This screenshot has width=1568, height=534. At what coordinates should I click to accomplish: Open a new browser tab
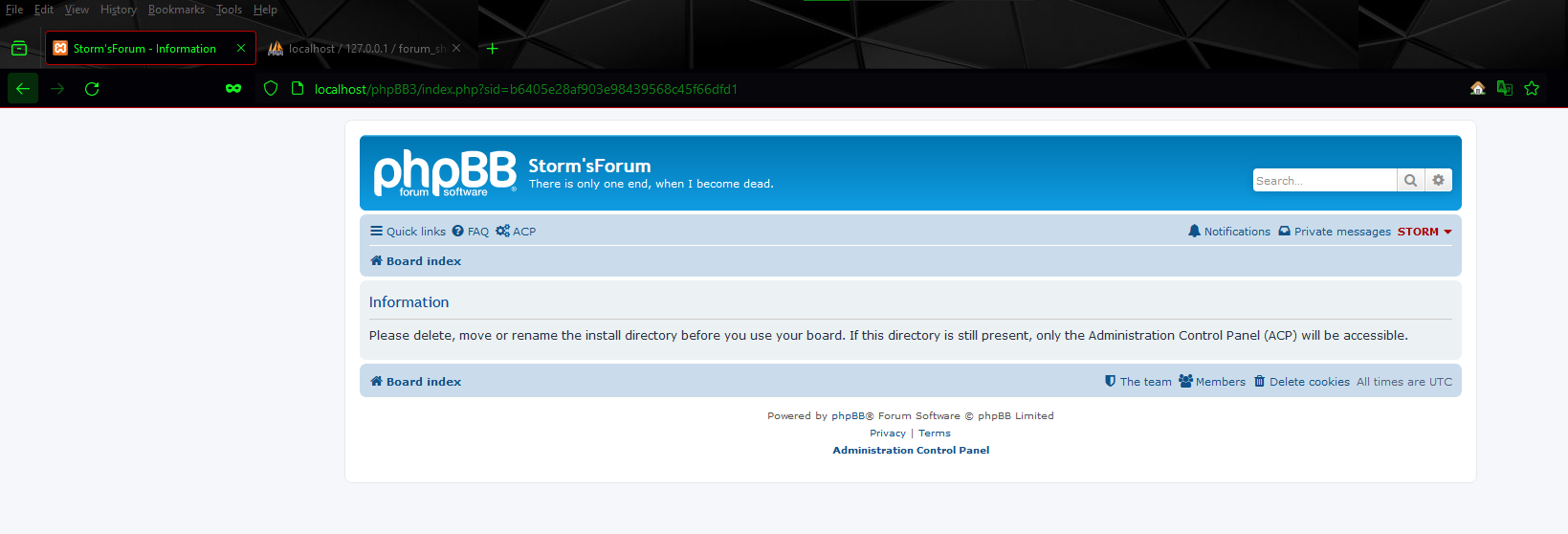(x=492, y=48)
